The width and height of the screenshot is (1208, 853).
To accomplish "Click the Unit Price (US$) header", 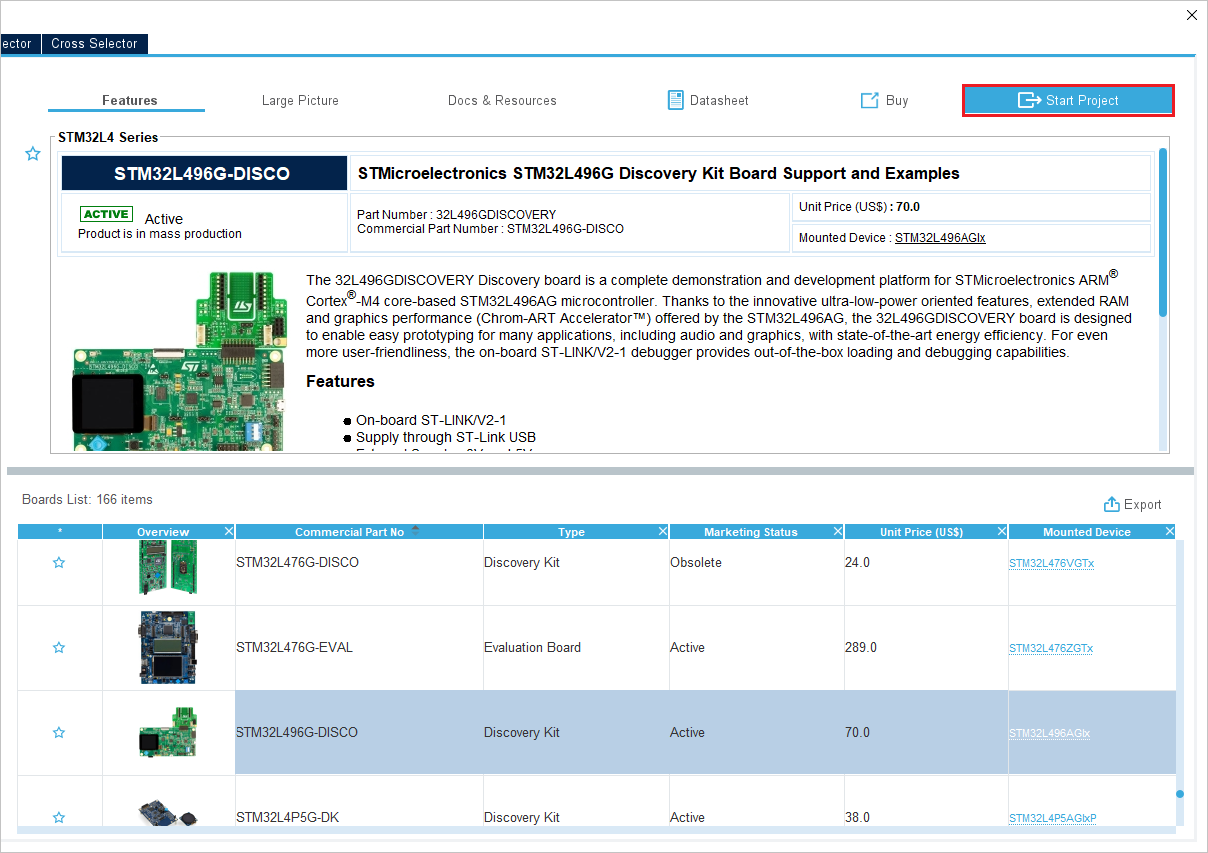I will point(921,532).
